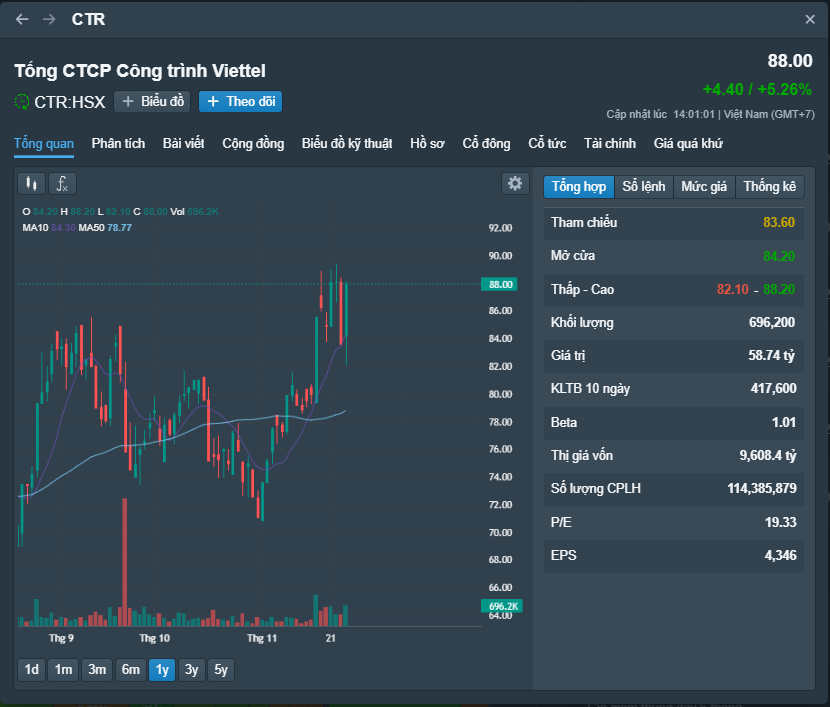Click the low price 82.10

click(733, 289)
